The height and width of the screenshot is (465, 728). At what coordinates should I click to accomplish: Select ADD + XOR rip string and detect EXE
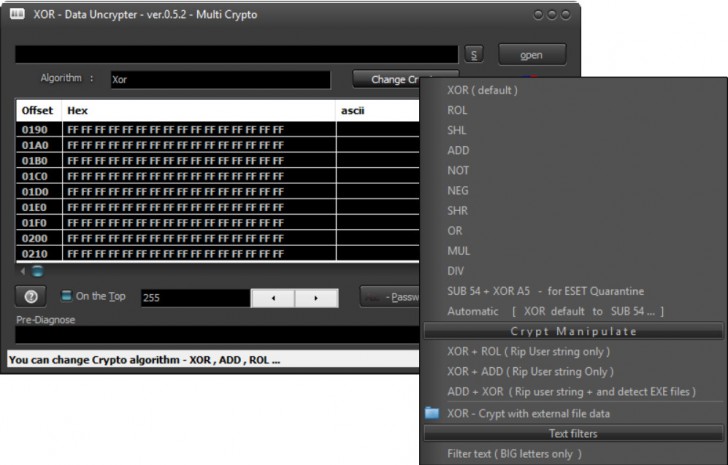(x=572, y=392)
